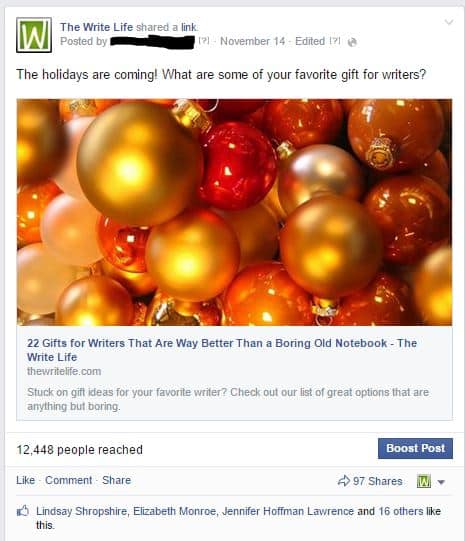View the 97 Shares count
Screen dimensions: 465x541
click(x=377, y=481)
